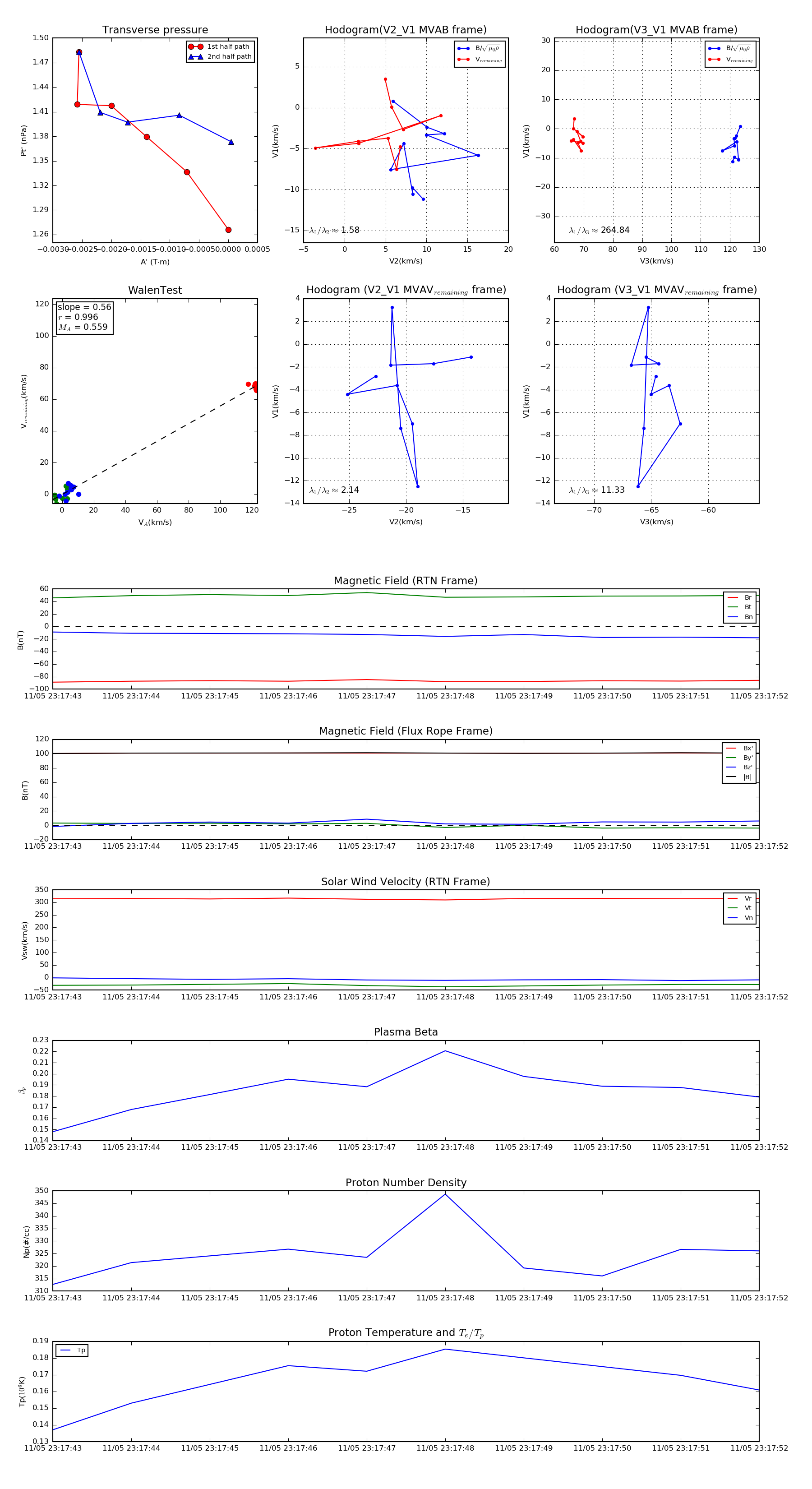Click the λ1/λ2 ≈ 2.14 annotation
This screenshot has width=812, height=1489.
pos(334,490)
